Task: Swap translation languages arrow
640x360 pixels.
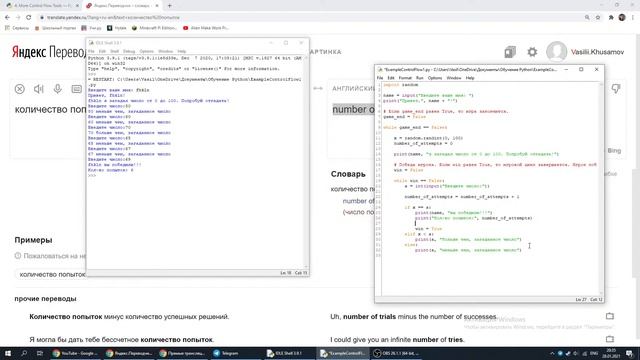Action: coord(318,89)
